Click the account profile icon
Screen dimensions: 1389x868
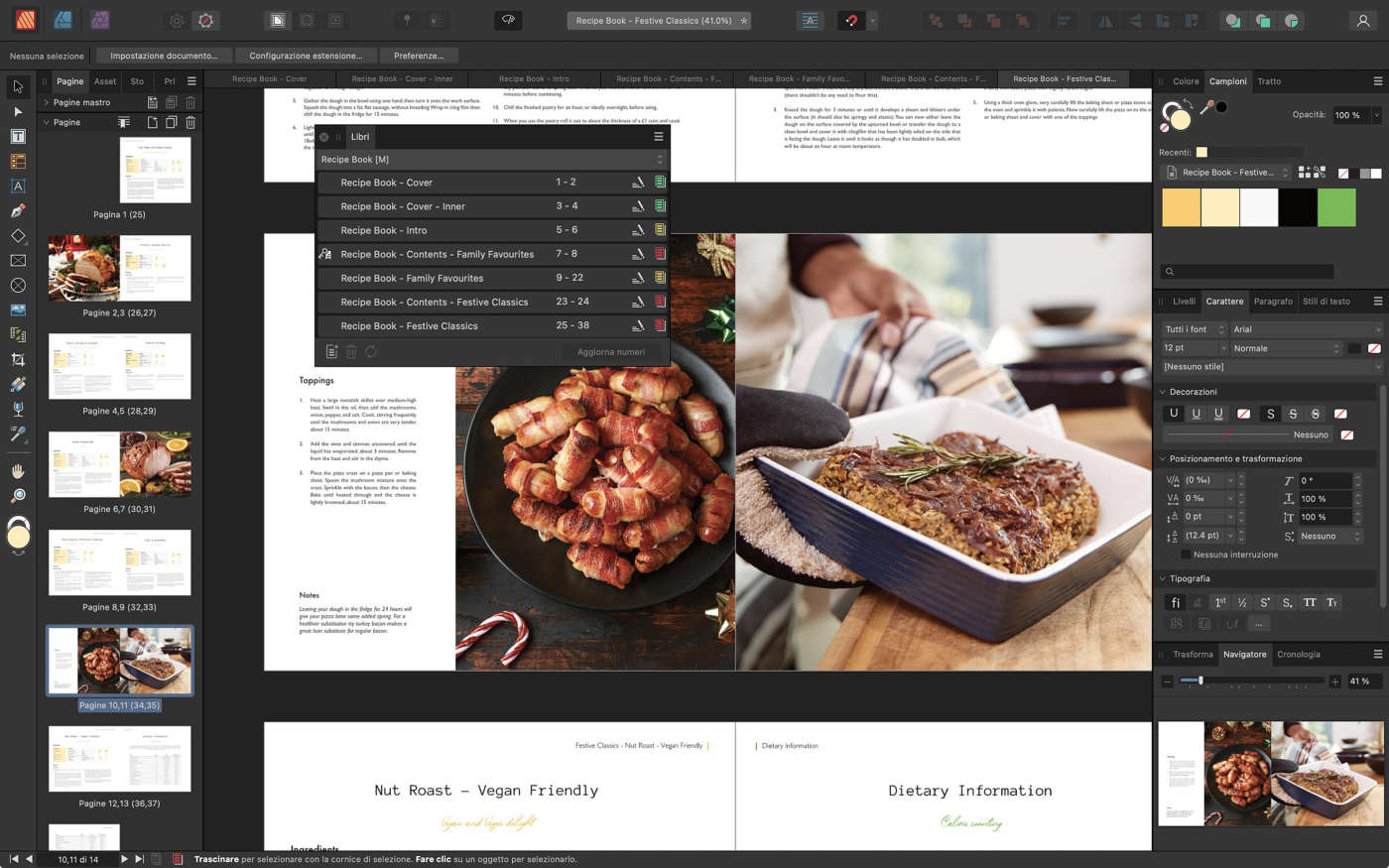pos(1363,20)
